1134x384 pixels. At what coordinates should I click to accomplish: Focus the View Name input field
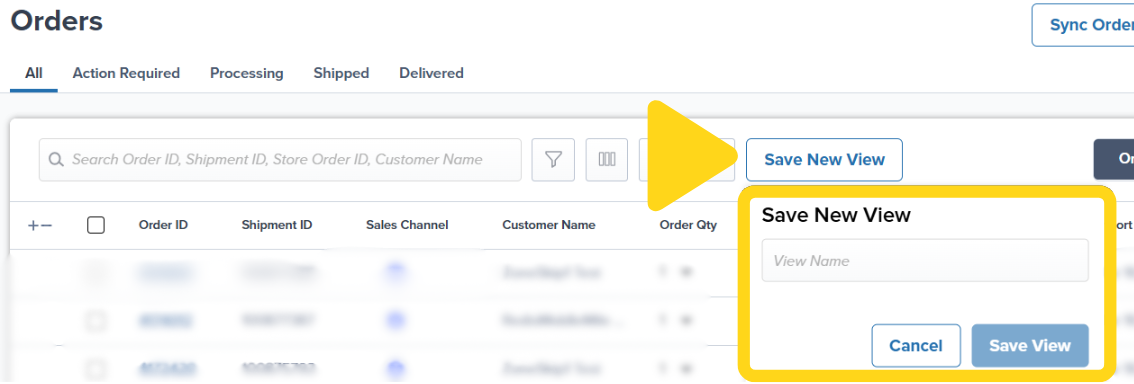click(925, 260)
